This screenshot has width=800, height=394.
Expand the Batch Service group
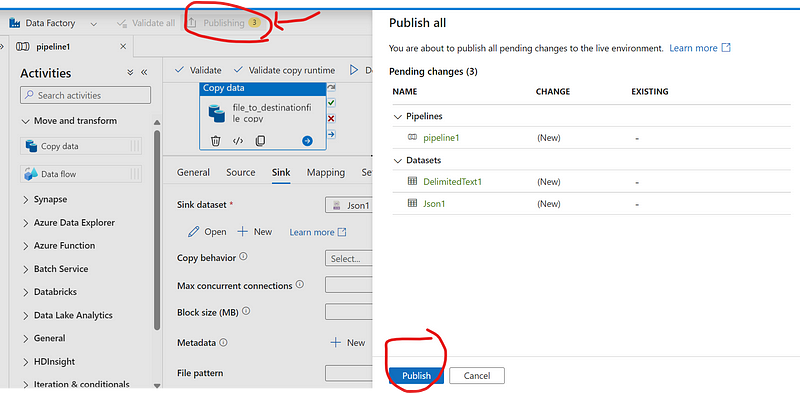click(26, 269)
